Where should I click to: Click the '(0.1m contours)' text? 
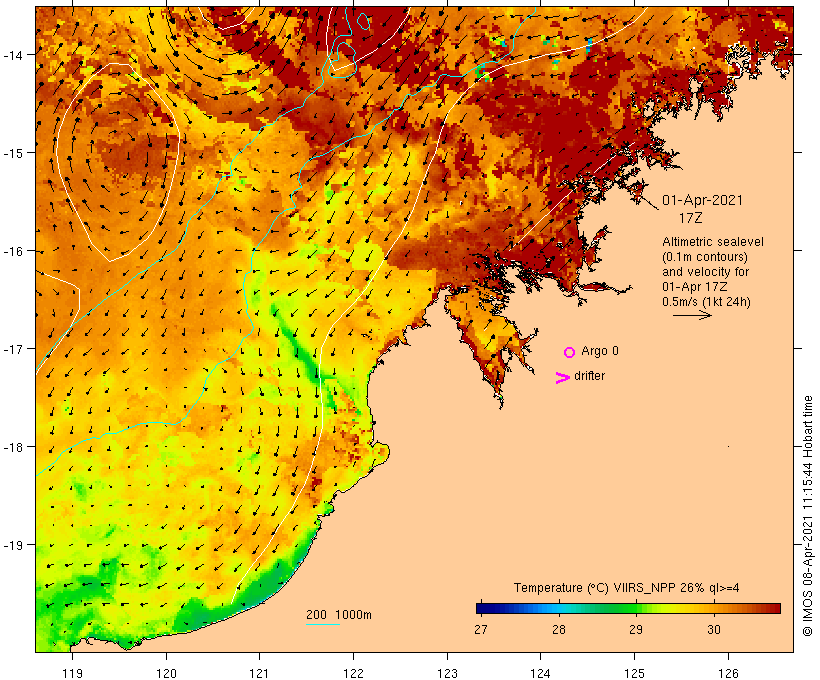point(705,257)
